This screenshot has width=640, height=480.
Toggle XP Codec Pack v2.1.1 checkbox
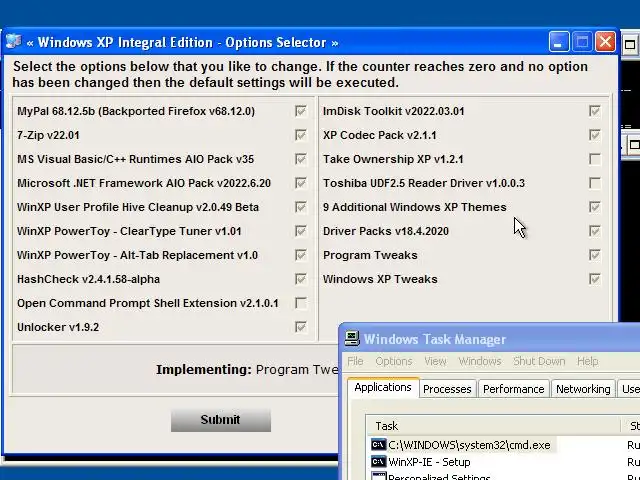coord(595,135)
